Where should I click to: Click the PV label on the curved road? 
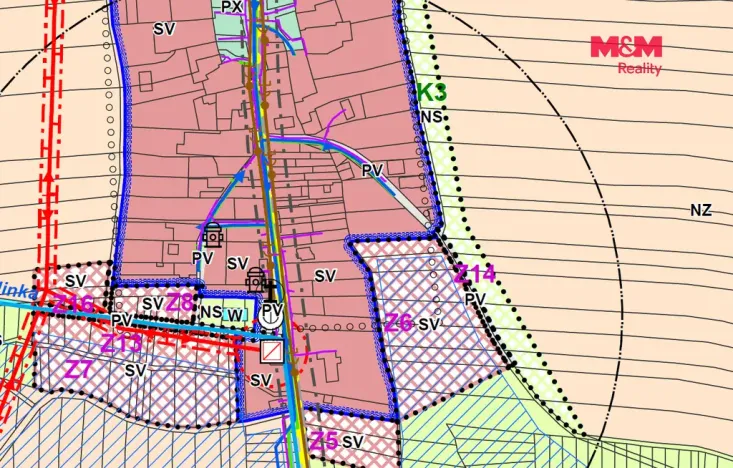373,170
